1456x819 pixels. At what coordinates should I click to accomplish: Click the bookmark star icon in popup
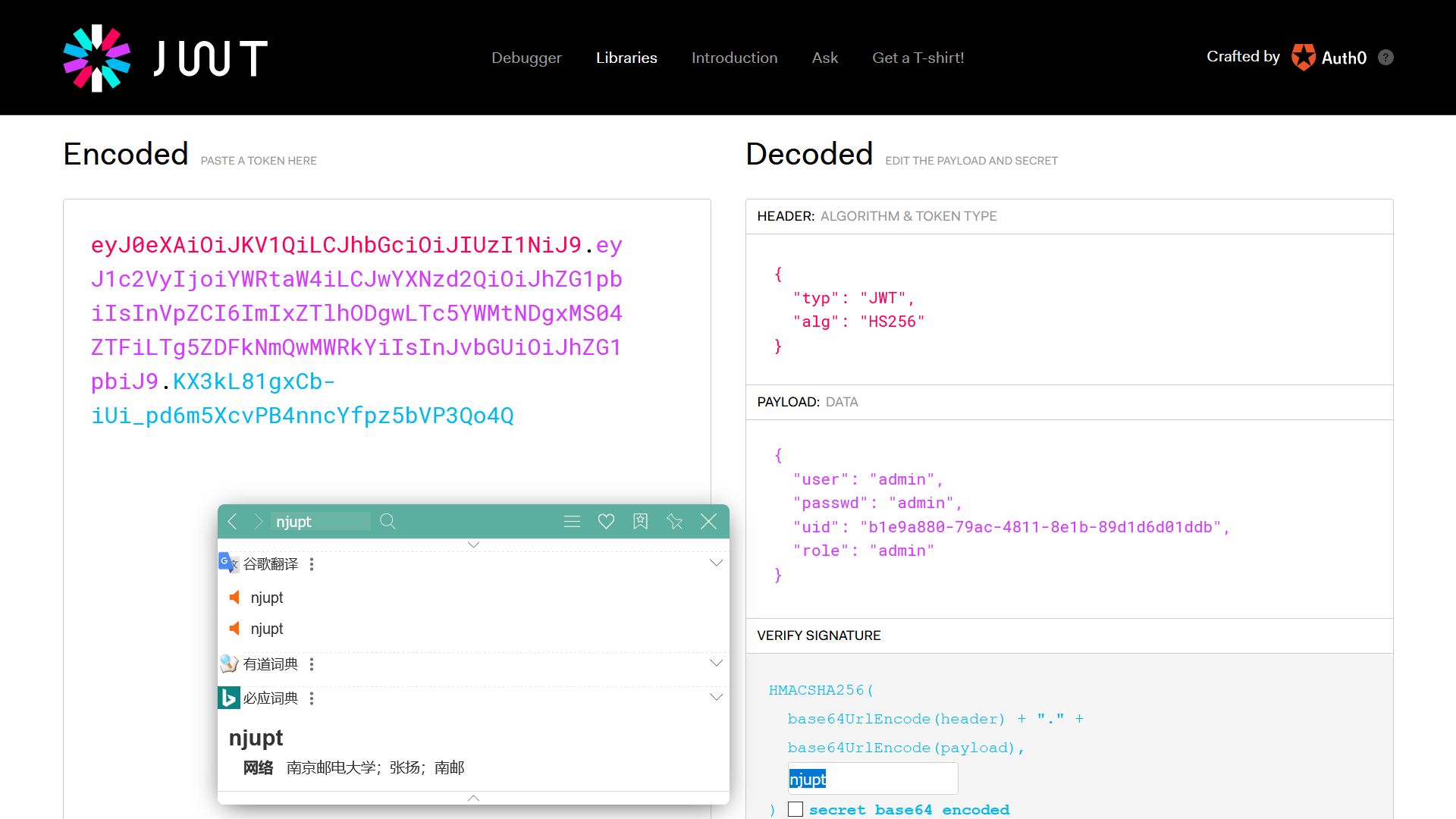[640, 522]
